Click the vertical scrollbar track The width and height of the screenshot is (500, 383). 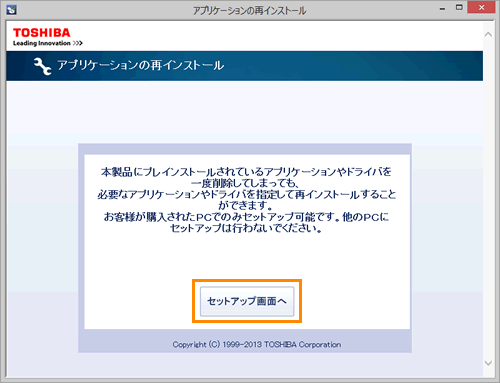click(x=488, y=199)
